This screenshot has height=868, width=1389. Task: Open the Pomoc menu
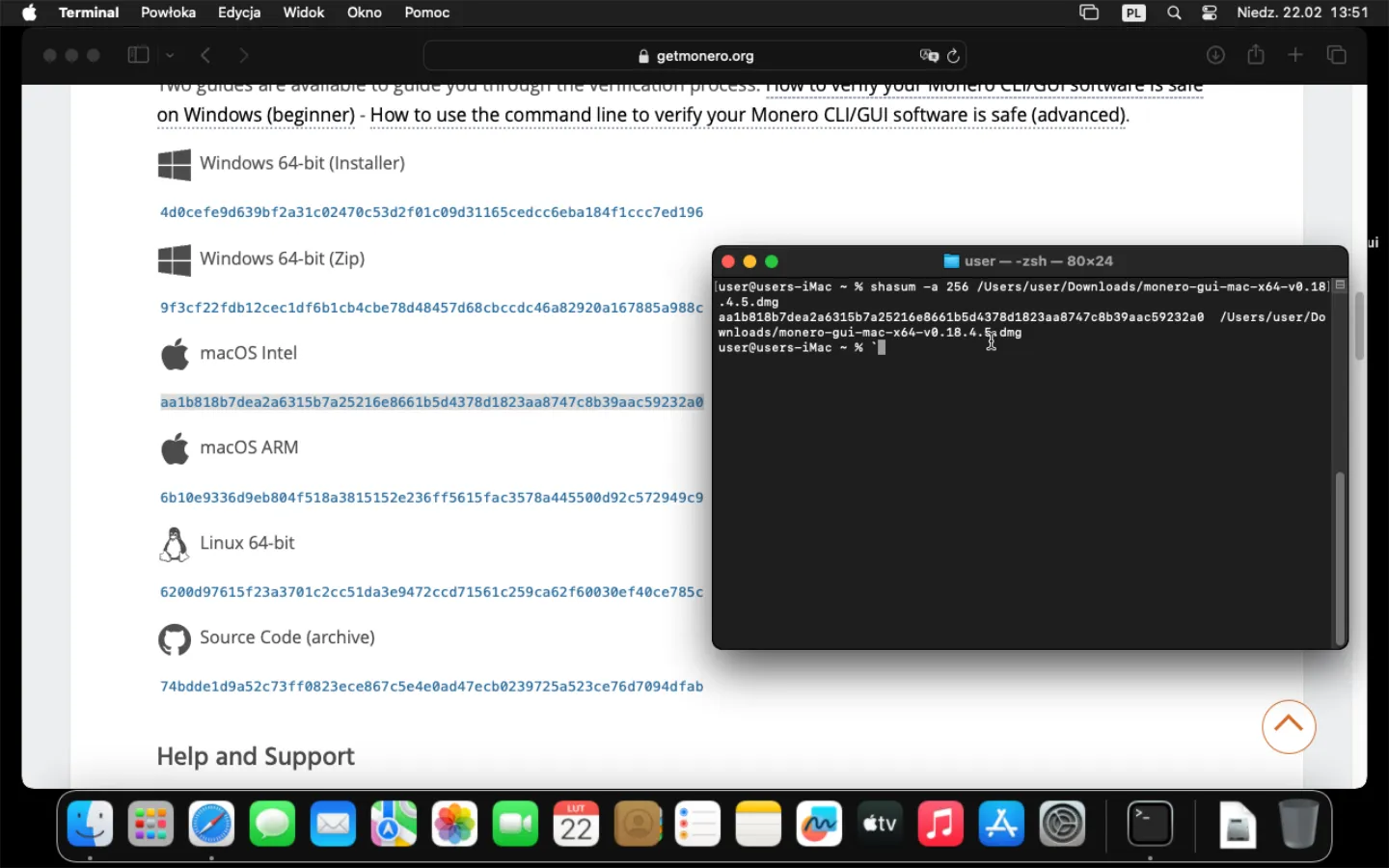[x=427, y=13]
